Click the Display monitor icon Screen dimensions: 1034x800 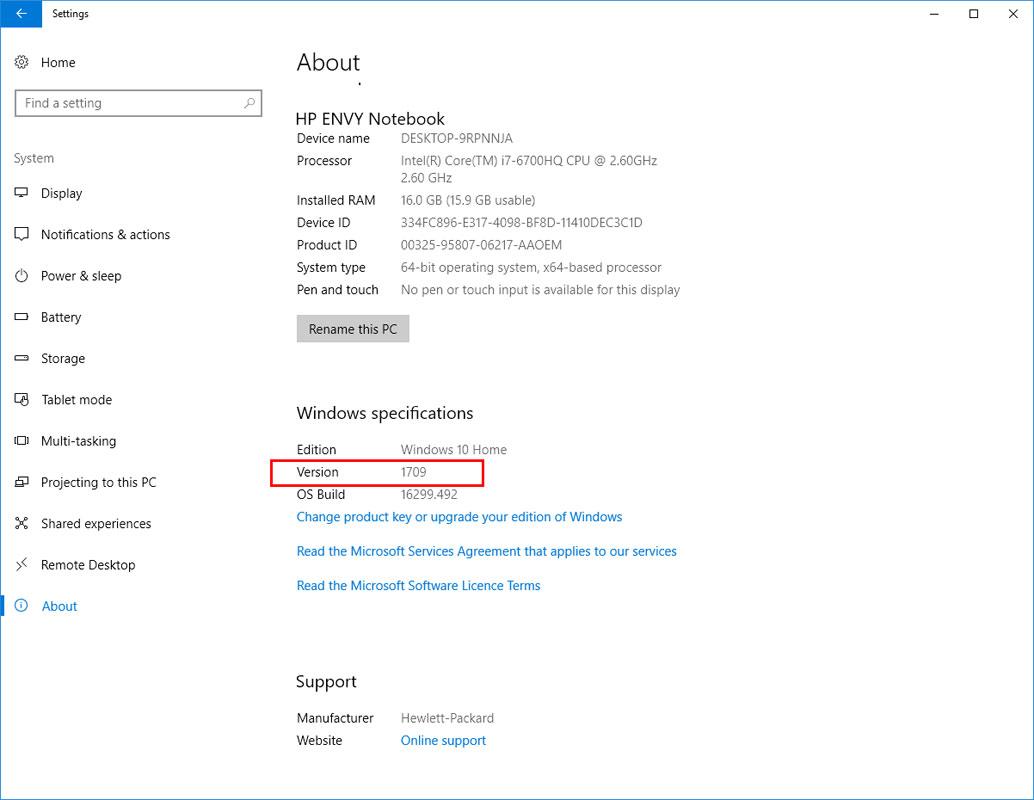click(22, 193)
